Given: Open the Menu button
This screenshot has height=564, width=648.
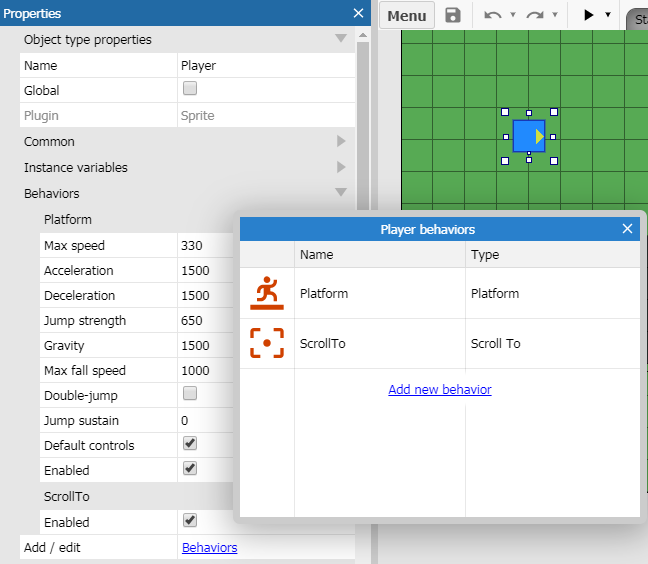Looking at the screenshot, I should point(406,15).
